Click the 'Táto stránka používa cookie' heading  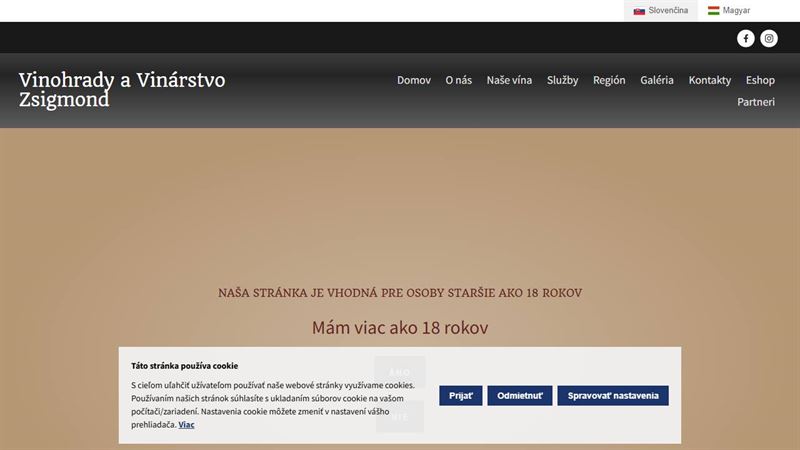click(x=184, y=366)
